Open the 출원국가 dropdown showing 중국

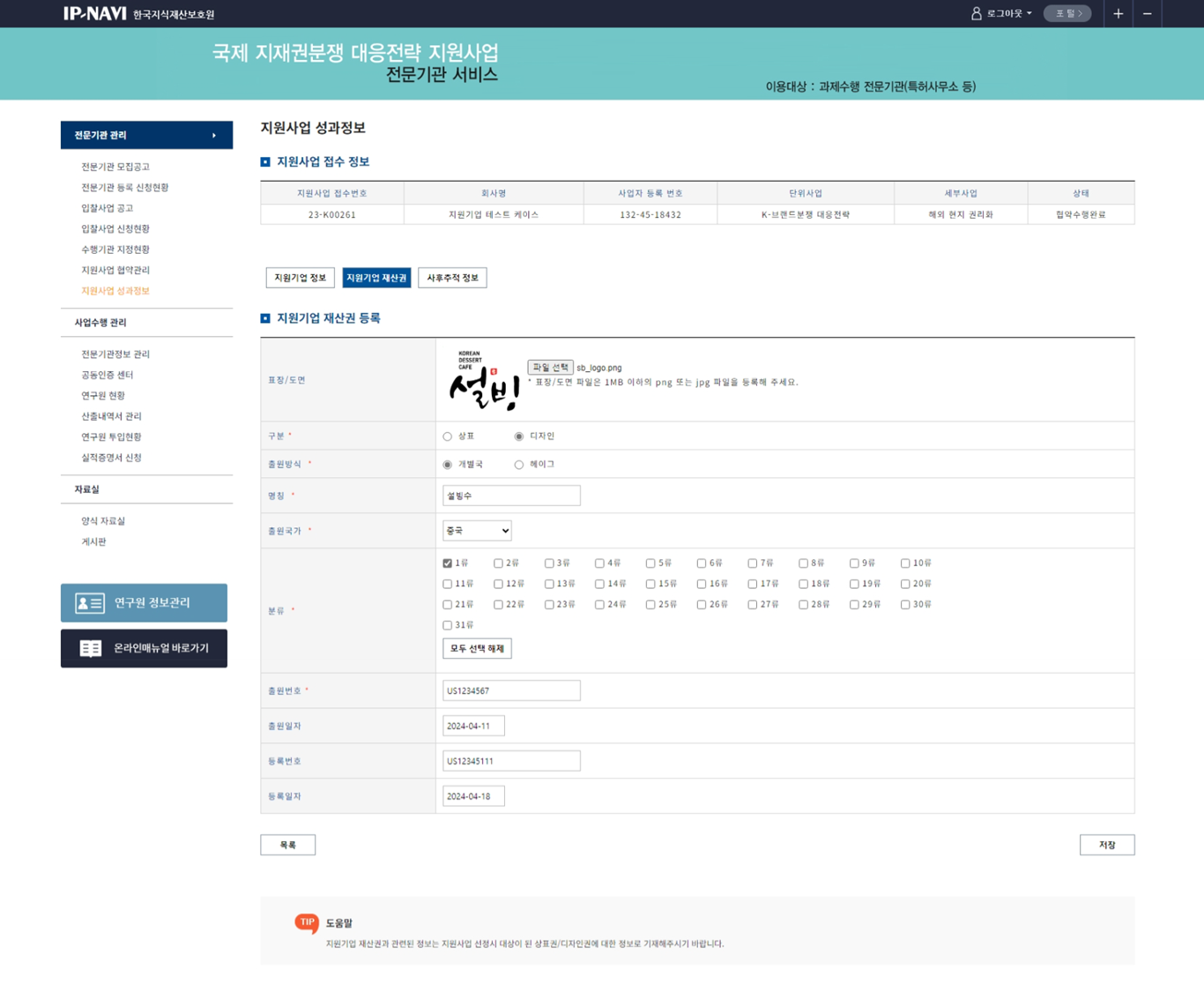point(477,531)
